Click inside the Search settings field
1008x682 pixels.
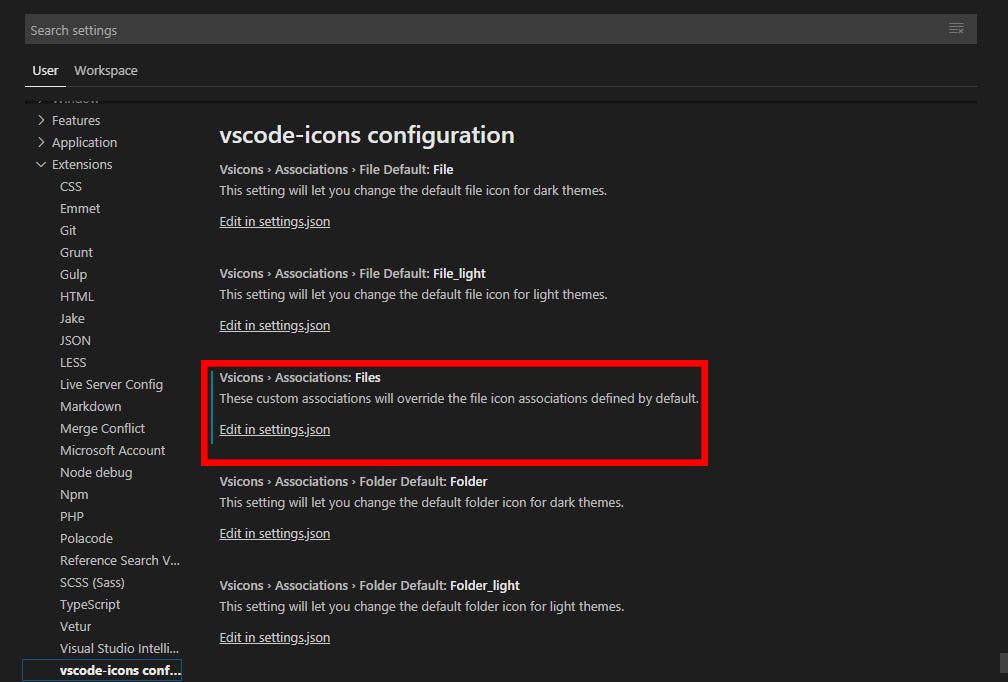pos(400,29)
